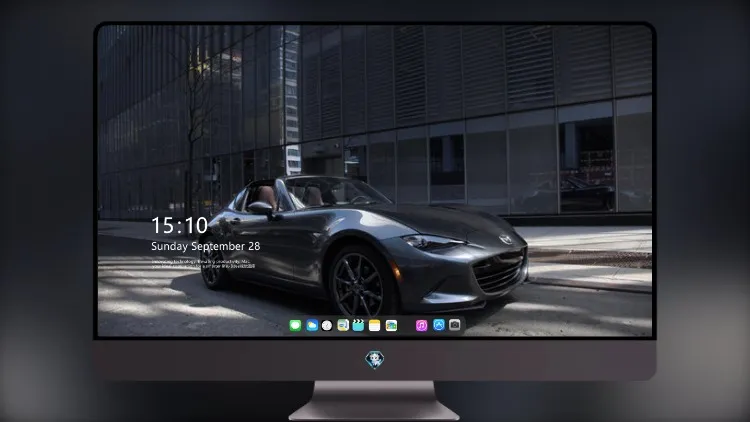This screenshot has height=422, width=750.
Task: Open the teal clapperboard video app
Action: pos(358,325)
